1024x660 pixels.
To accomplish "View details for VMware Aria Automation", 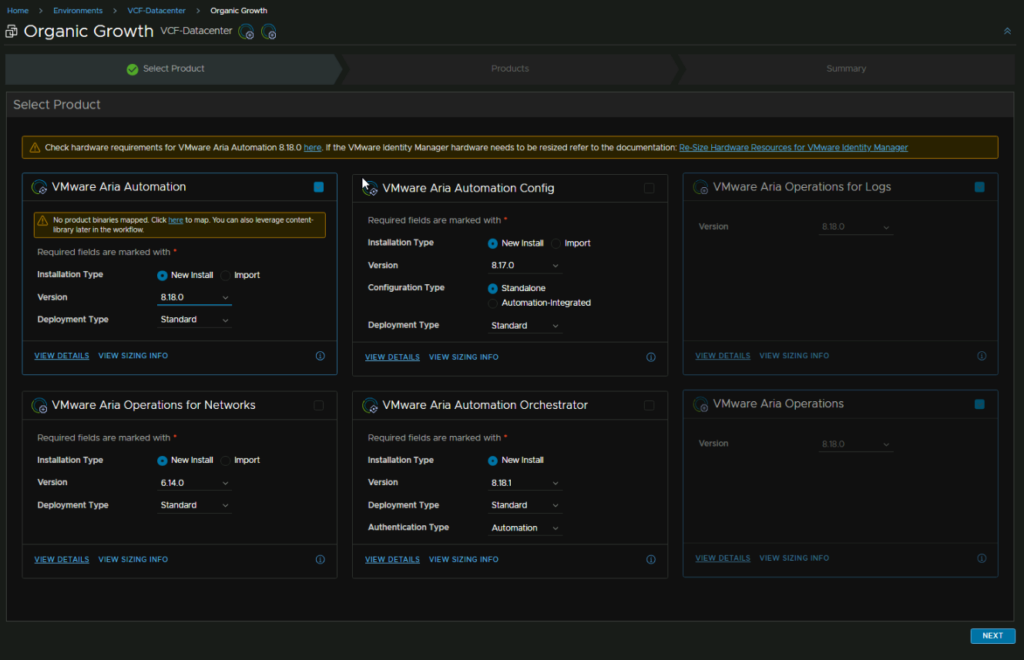I will 61,356.
